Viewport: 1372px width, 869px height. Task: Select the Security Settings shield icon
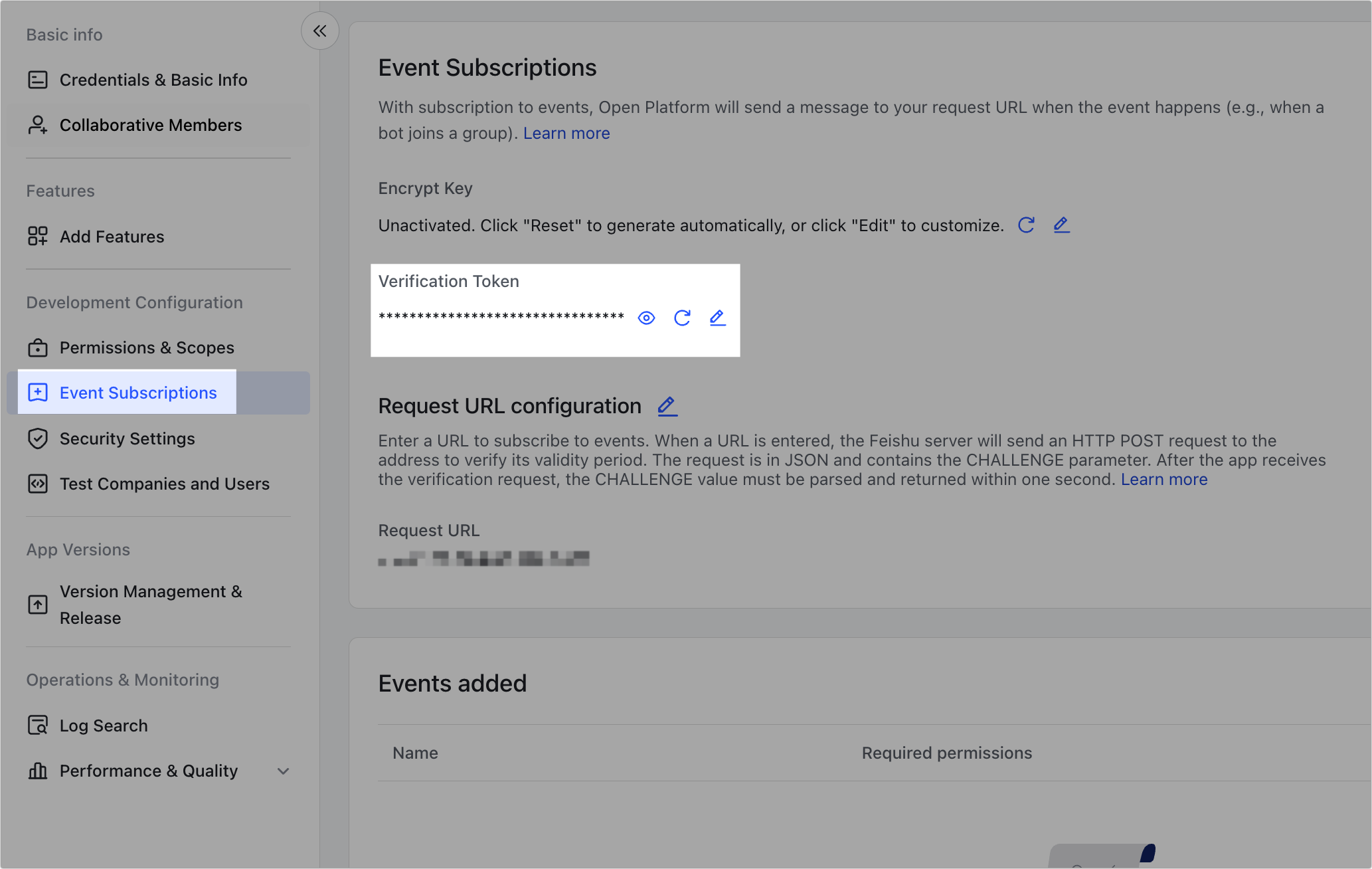38,438
